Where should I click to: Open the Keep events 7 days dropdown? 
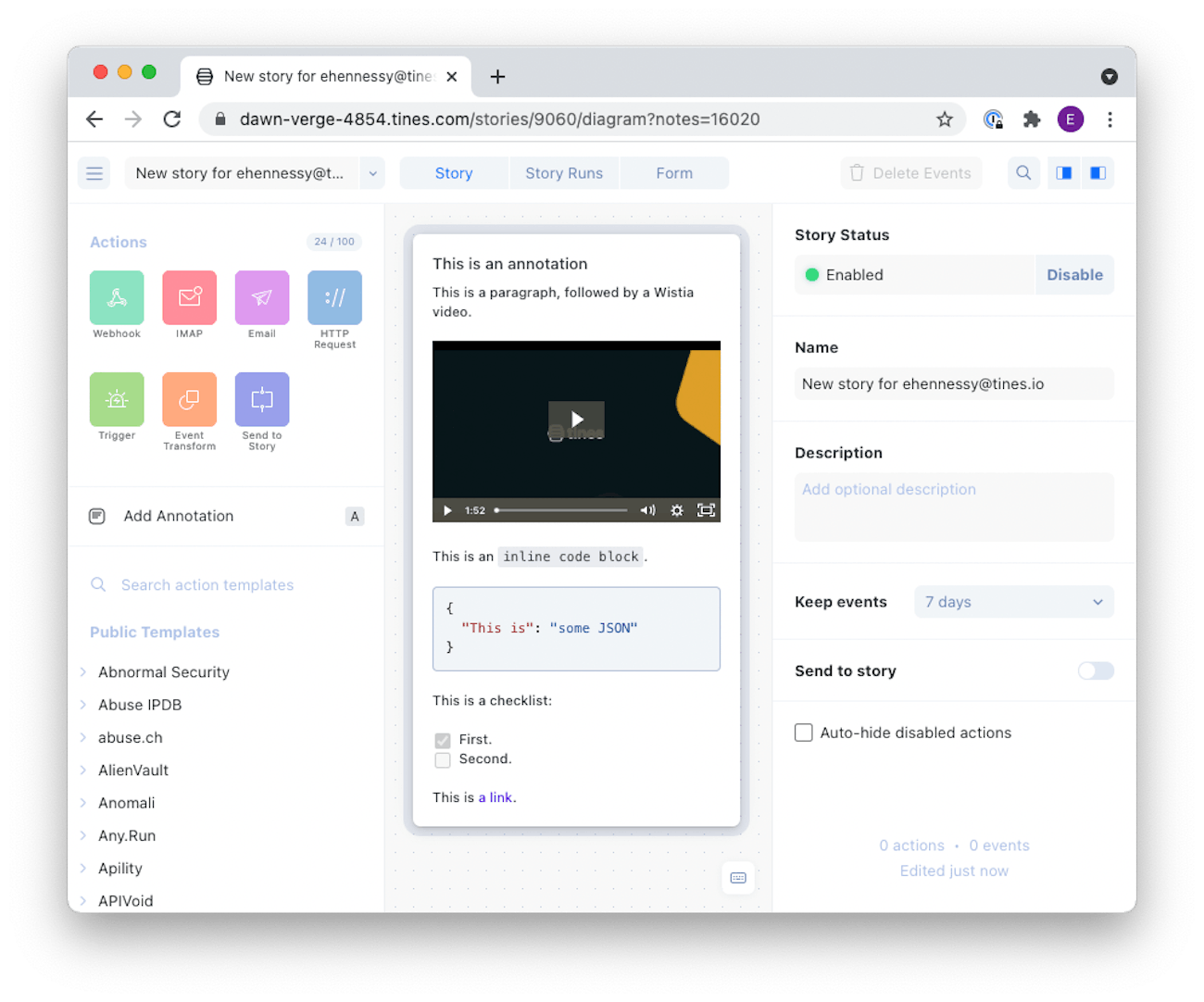tap(1014, 602)
